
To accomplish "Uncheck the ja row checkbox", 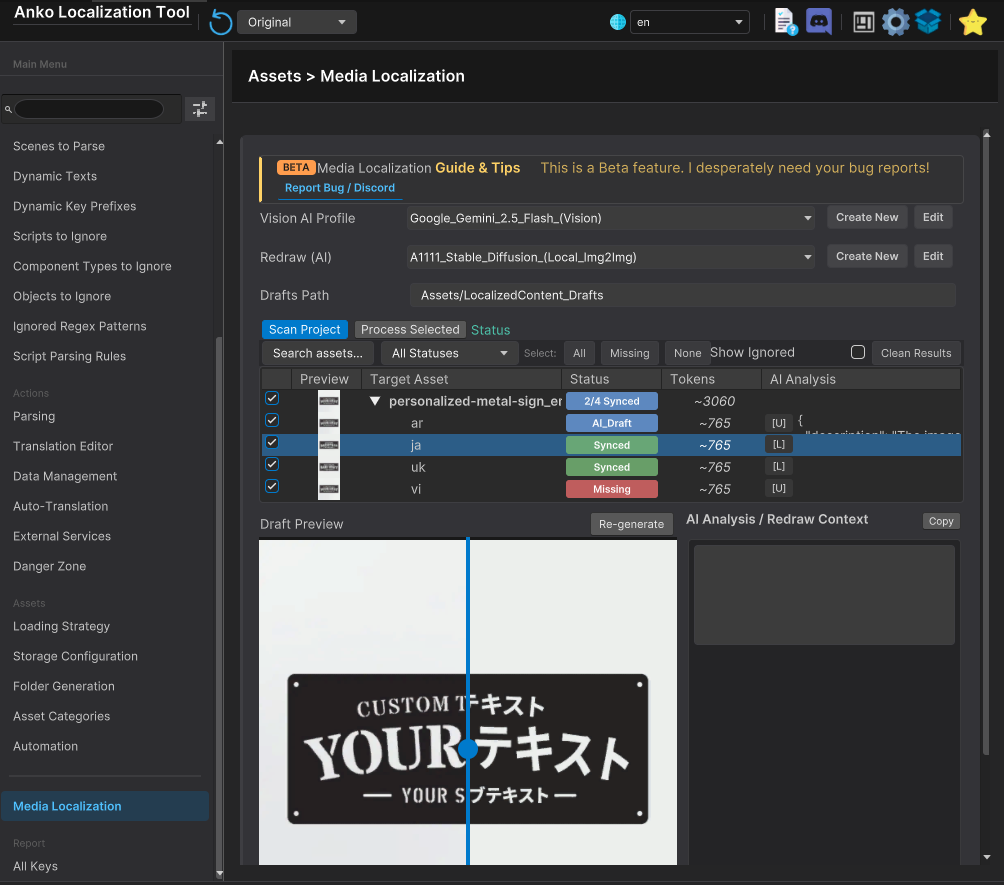I will [x=272, y=442].
